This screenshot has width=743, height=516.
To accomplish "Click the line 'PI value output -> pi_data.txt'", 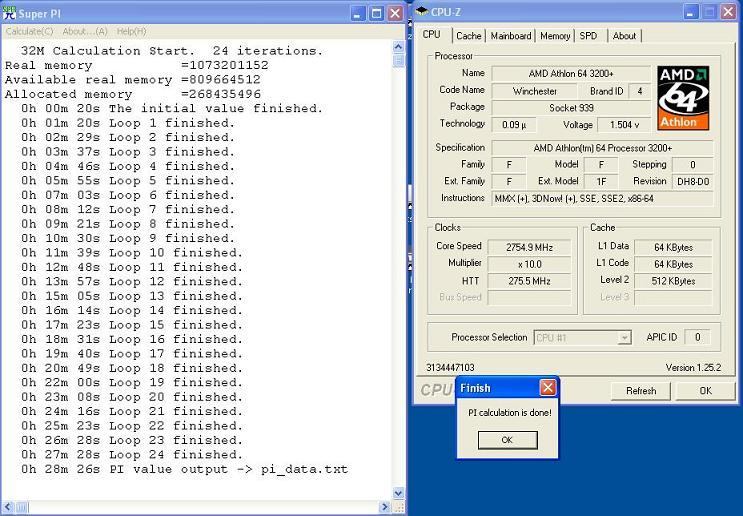I will pyautogui.click(x=184, y=469).
